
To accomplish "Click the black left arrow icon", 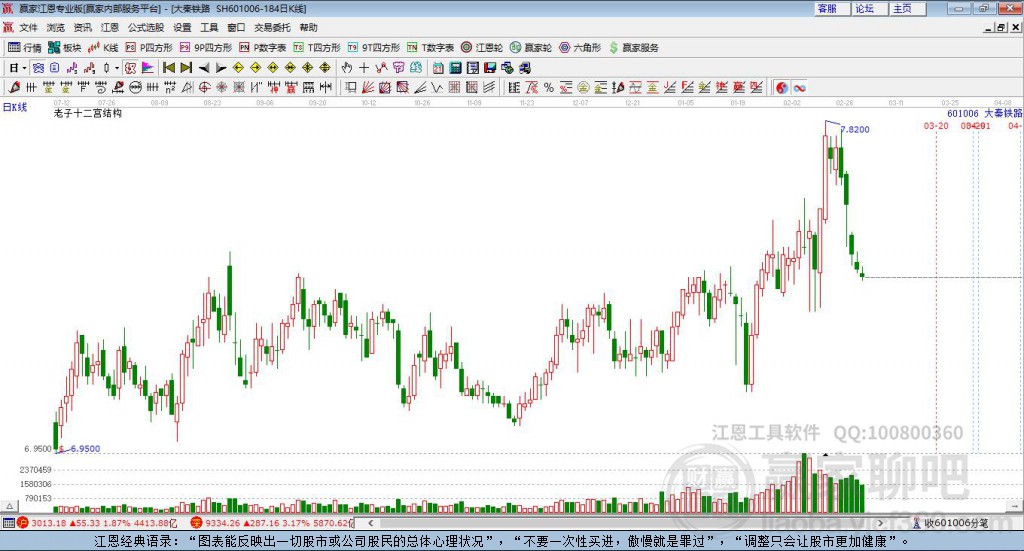I will click(204, 68).
